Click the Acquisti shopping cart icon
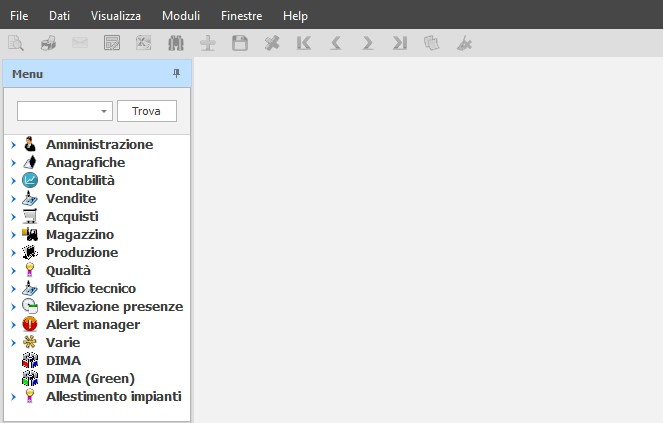This screenshot has height=423, width=663. coord(30,216)
